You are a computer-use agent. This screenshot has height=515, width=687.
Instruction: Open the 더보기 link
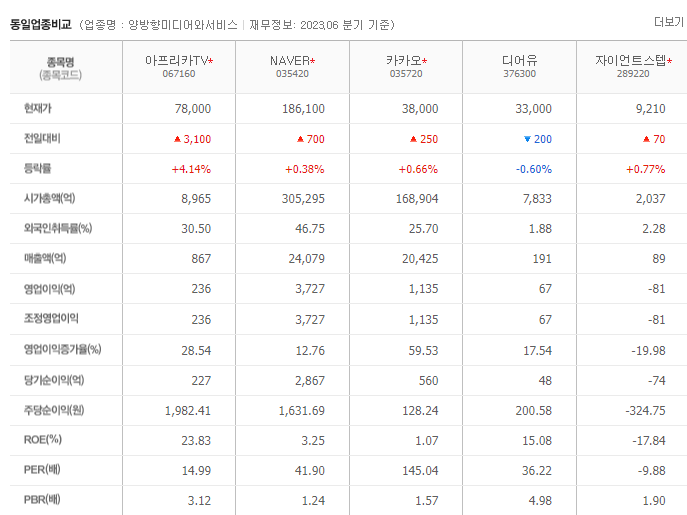coord(669,22)
